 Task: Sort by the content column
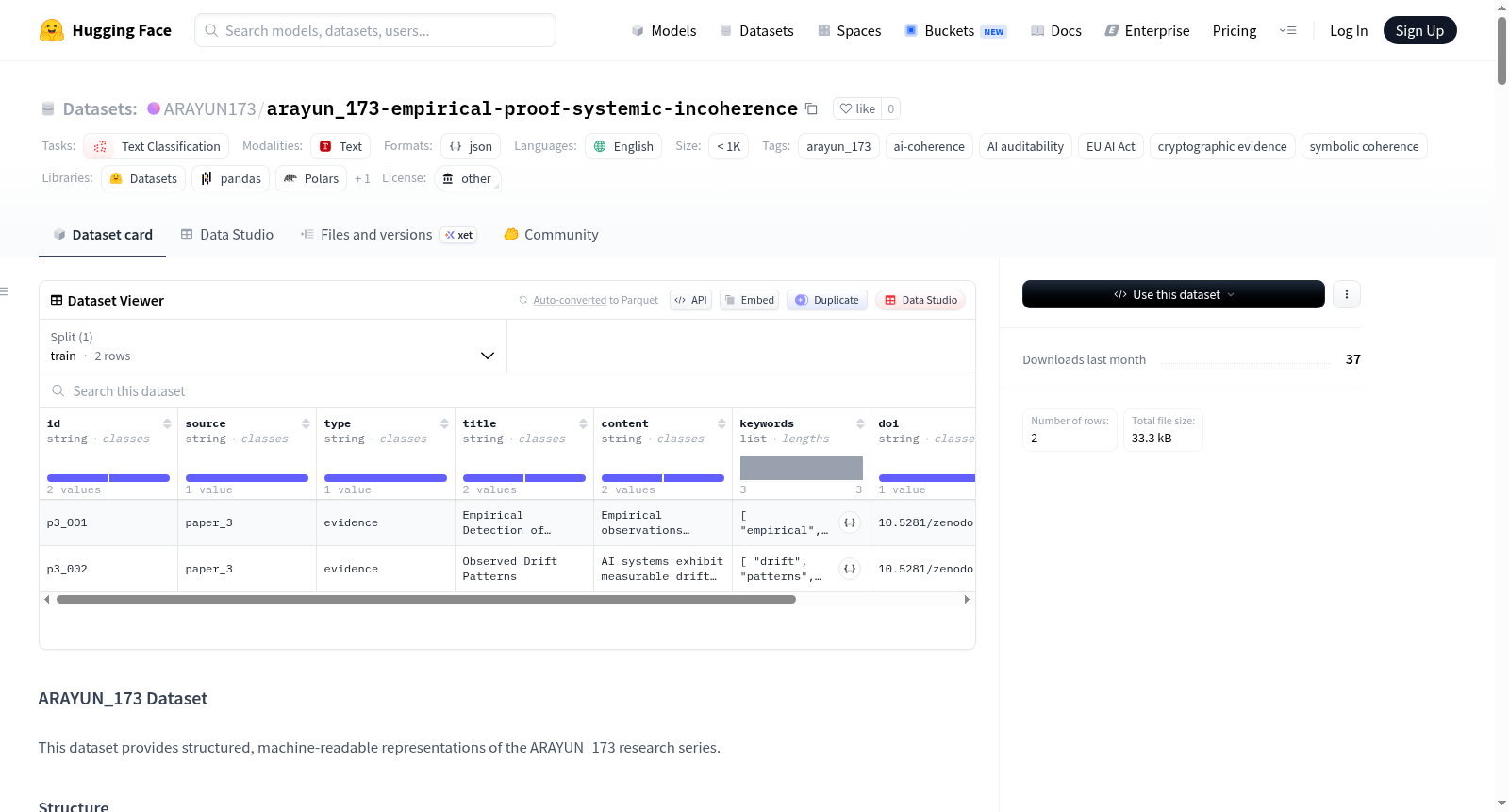[x=721, y=423]
